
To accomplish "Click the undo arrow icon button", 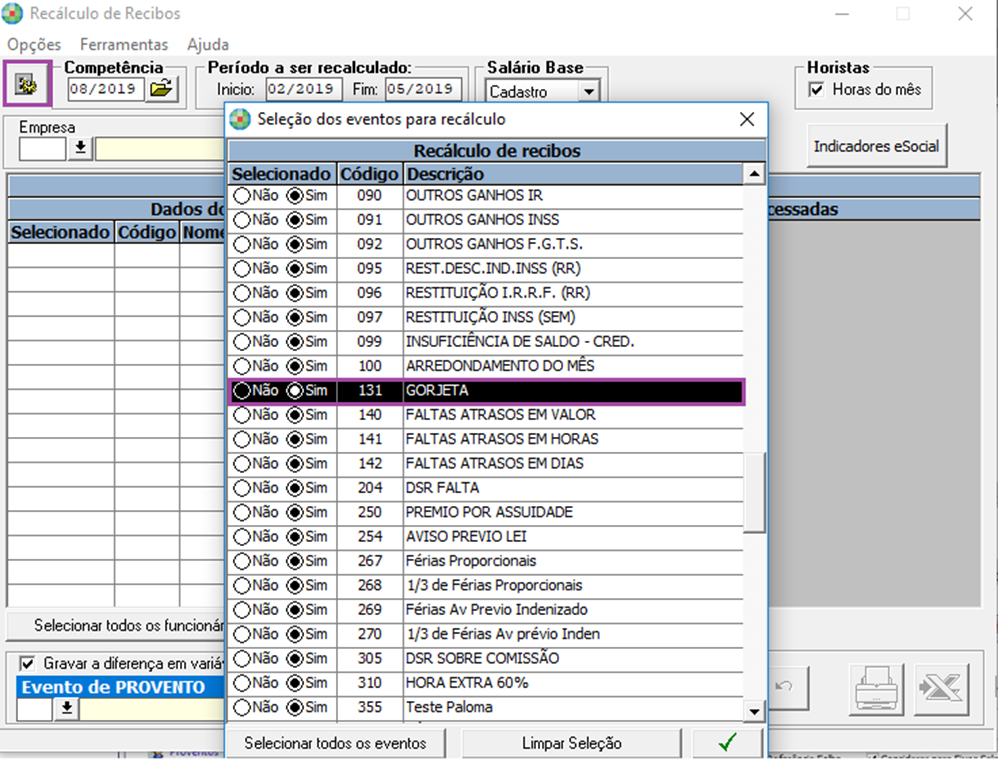I will click(x=787, y=687).
